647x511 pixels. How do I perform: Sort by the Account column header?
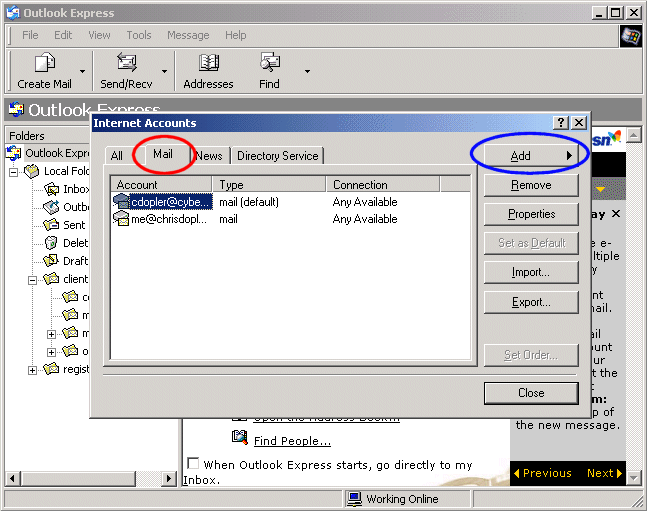161,185
